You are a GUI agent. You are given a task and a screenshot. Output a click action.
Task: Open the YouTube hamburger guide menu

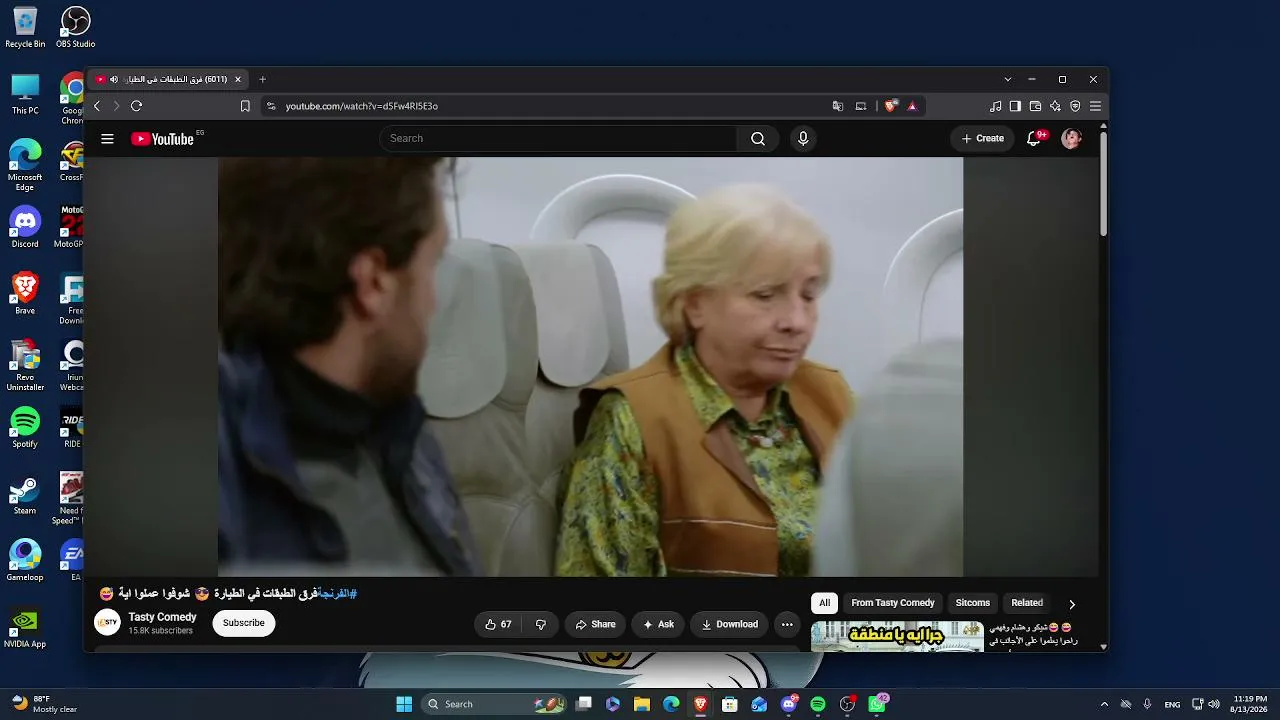(x=107, y=139)
